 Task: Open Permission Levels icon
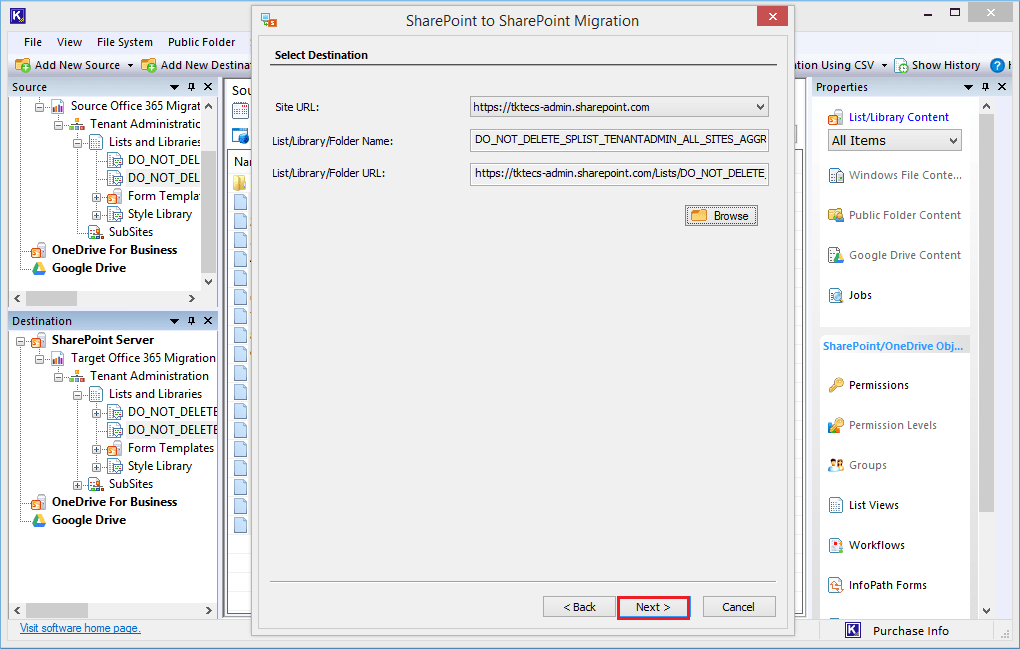click(x=836, y=425)
